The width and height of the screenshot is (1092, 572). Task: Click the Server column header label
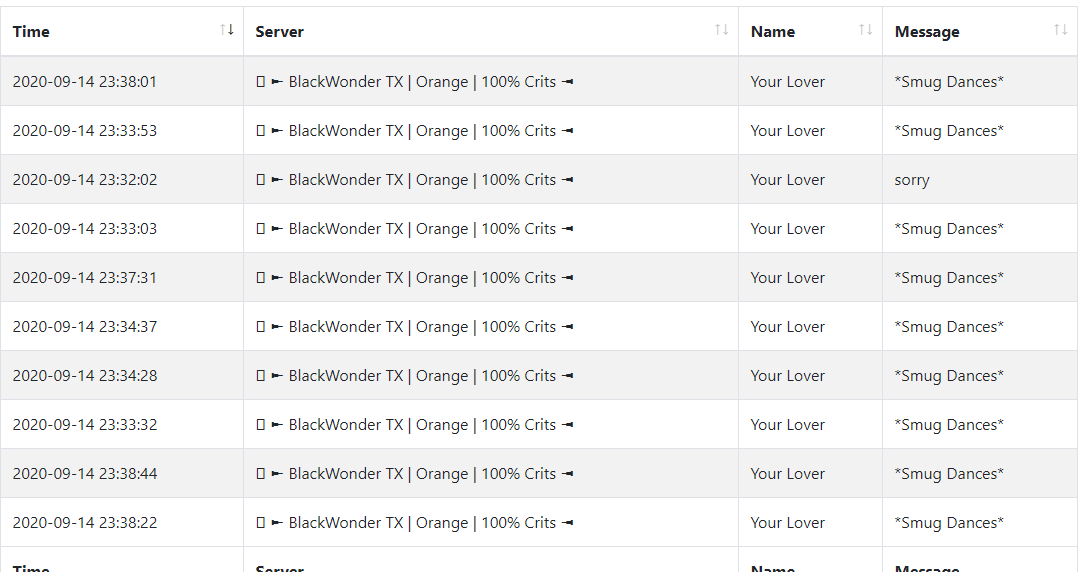click(x=279, y=32)
